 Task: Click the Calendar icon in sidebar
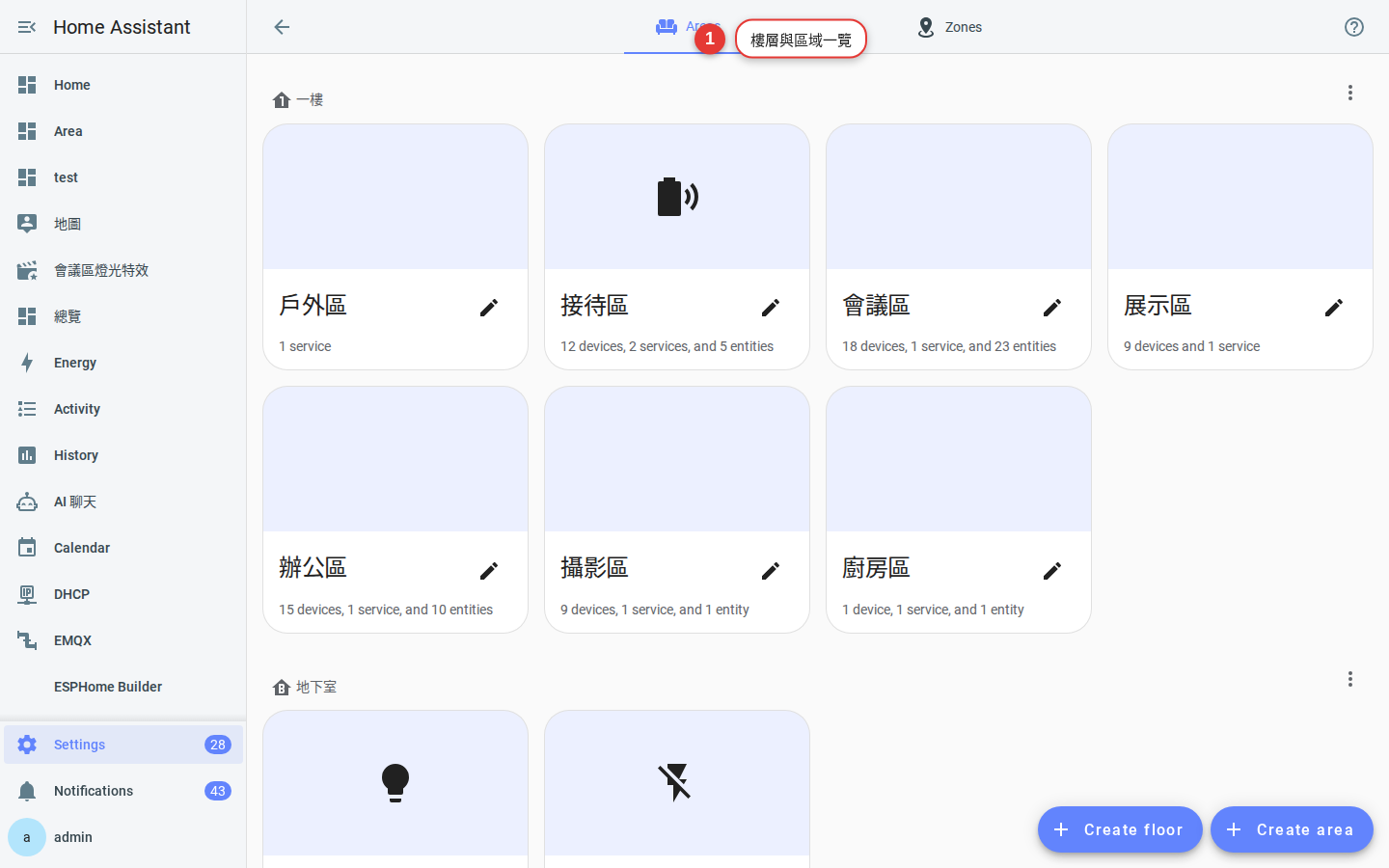click(x=27, y=548)
